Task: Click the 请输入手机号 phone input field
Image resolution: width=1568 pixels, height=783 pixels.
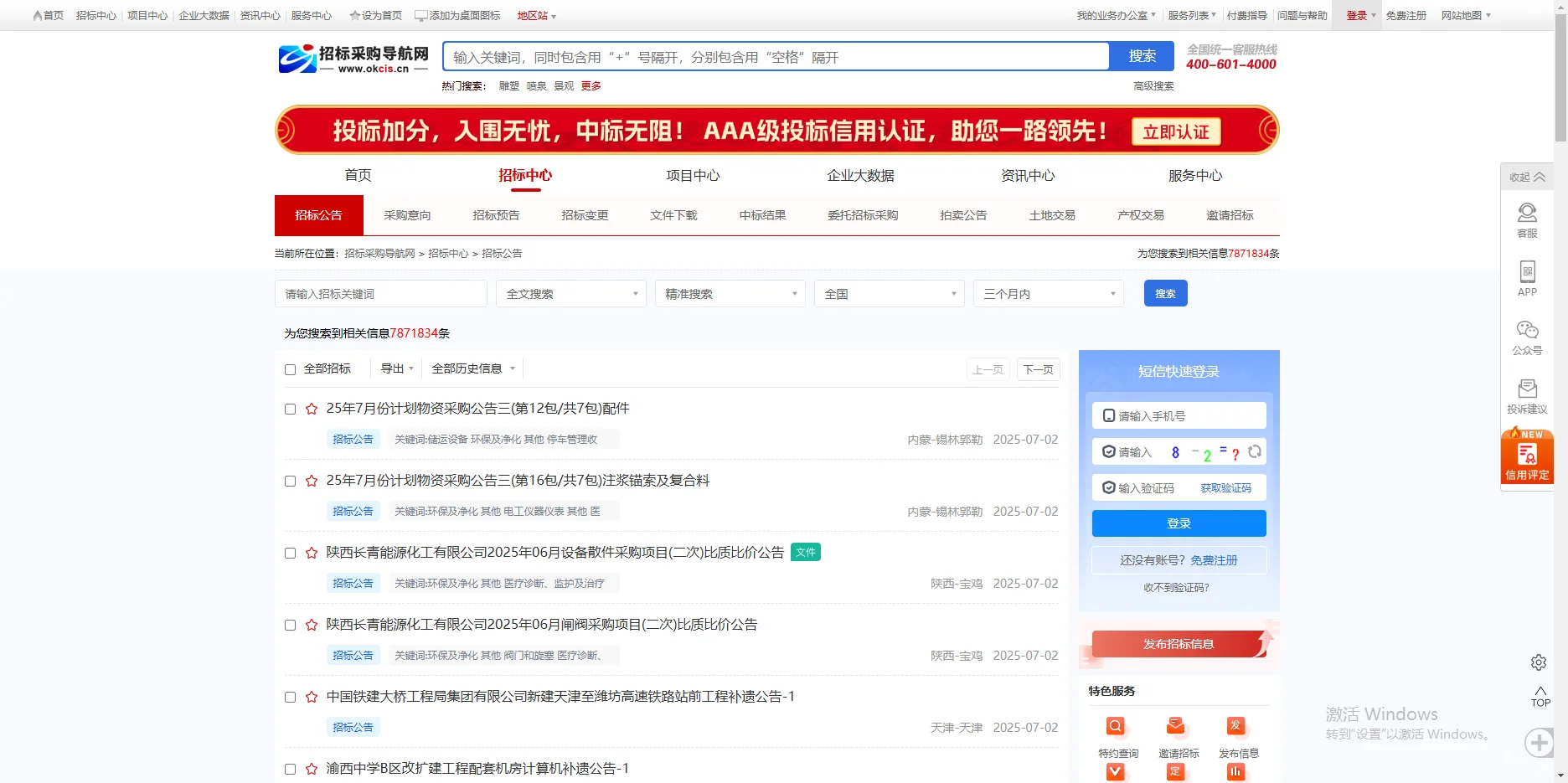Action: click(1178, 415)
